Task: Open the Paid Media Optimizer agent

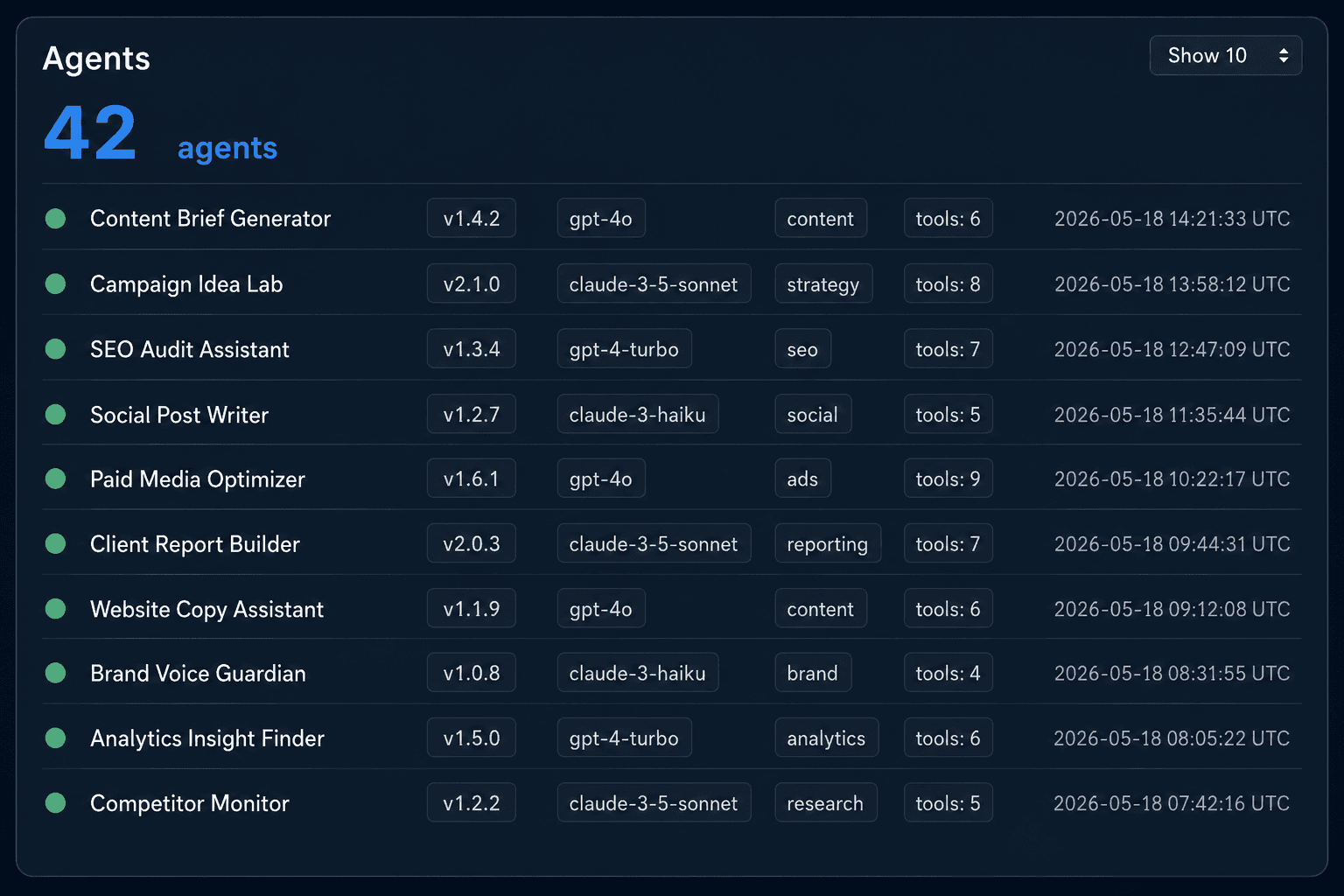Action: pos(198,479)
